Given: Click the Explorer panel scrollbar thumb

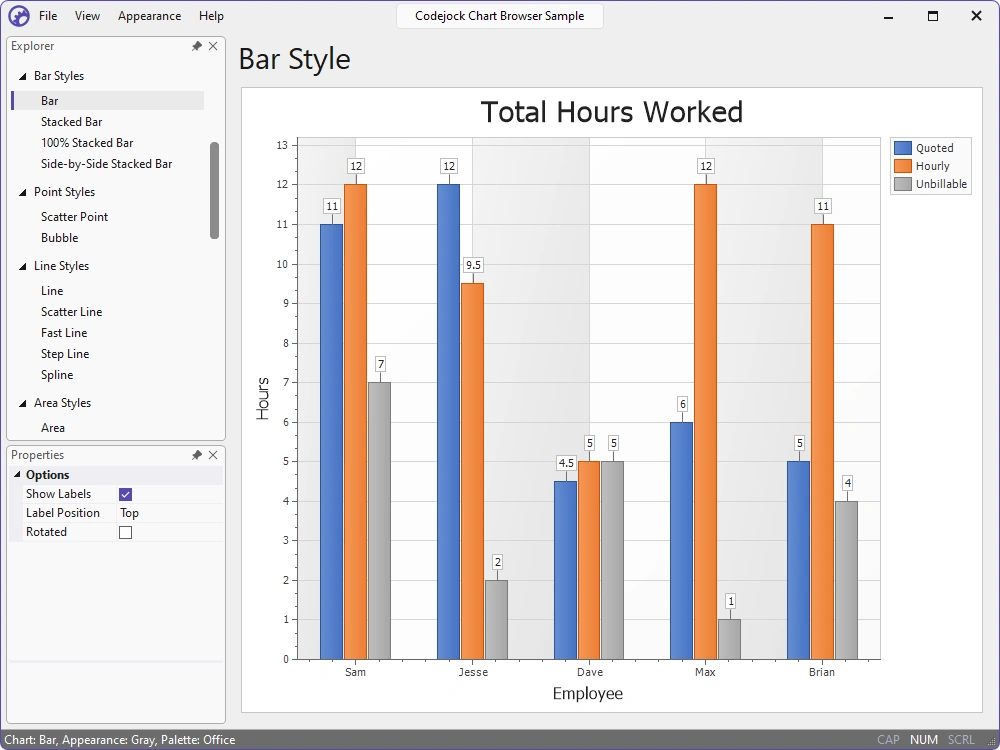Looking at the screenshot, I should 214,191.
